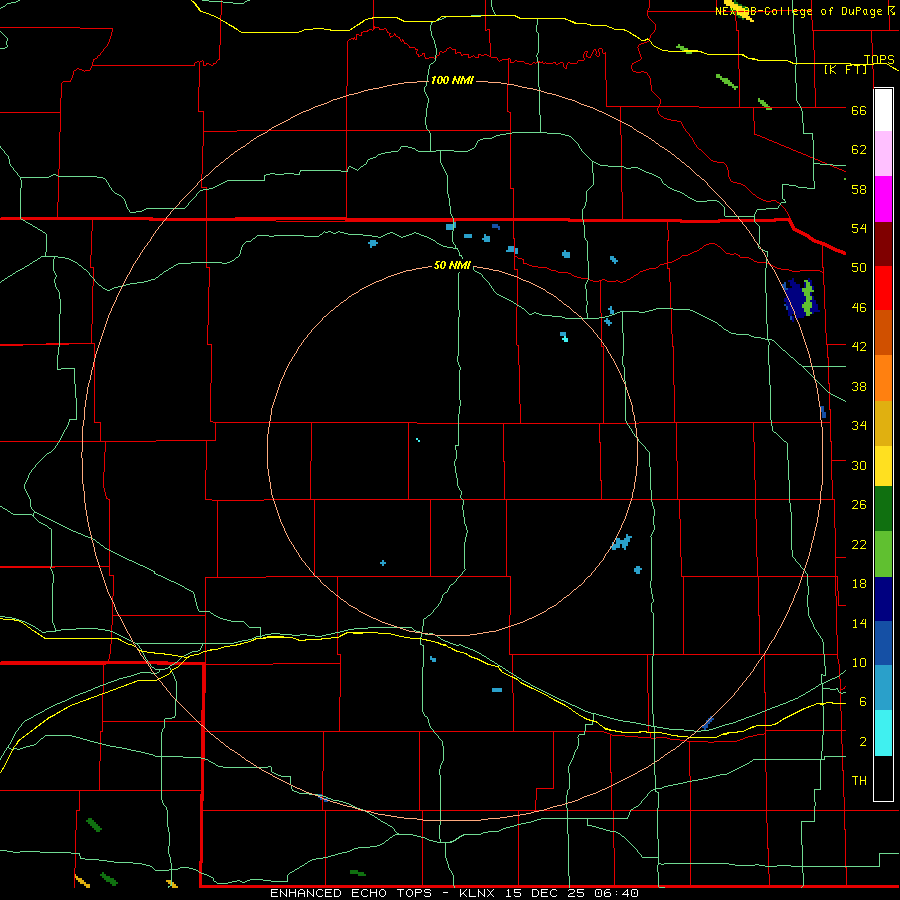The image size is (900, 900).
Task: Click the "66" scale value
Action: [859, 111]
